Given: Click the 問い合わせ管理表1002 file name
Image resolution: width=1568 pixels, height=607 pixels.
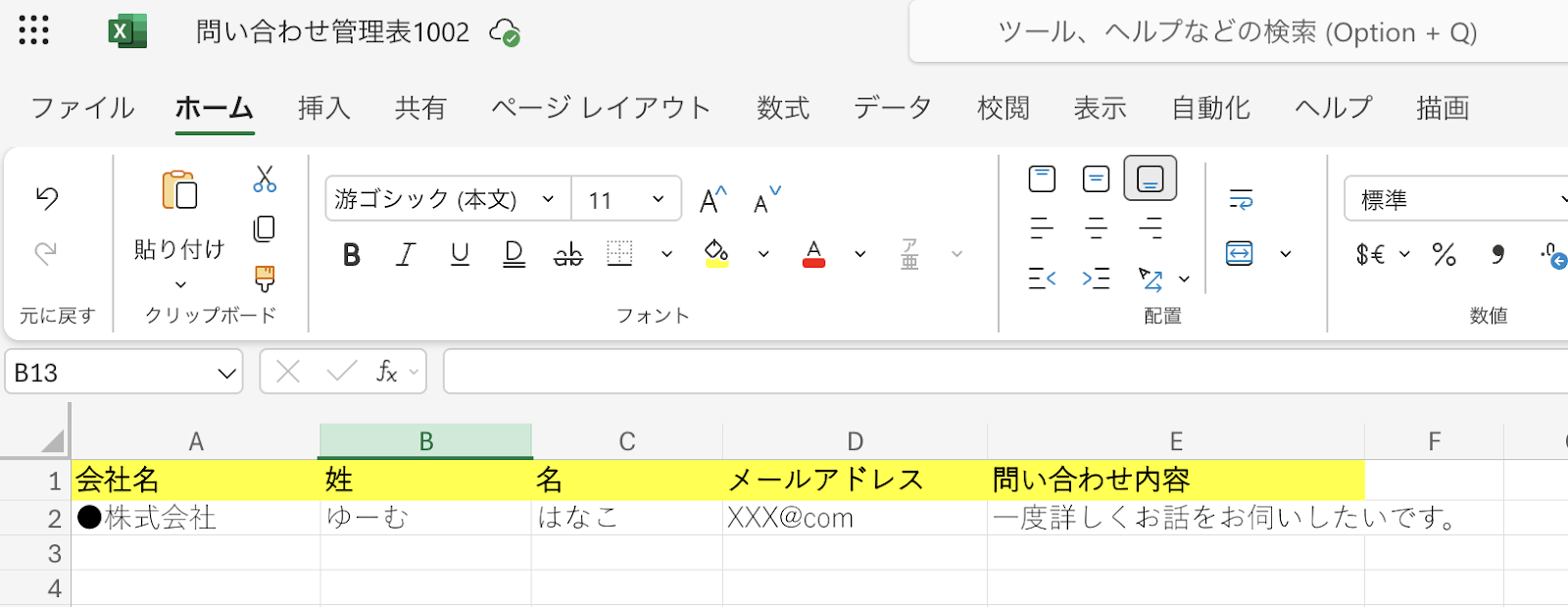Looking at the screenshot, I should pyautogui.click(x=333, y=32).
